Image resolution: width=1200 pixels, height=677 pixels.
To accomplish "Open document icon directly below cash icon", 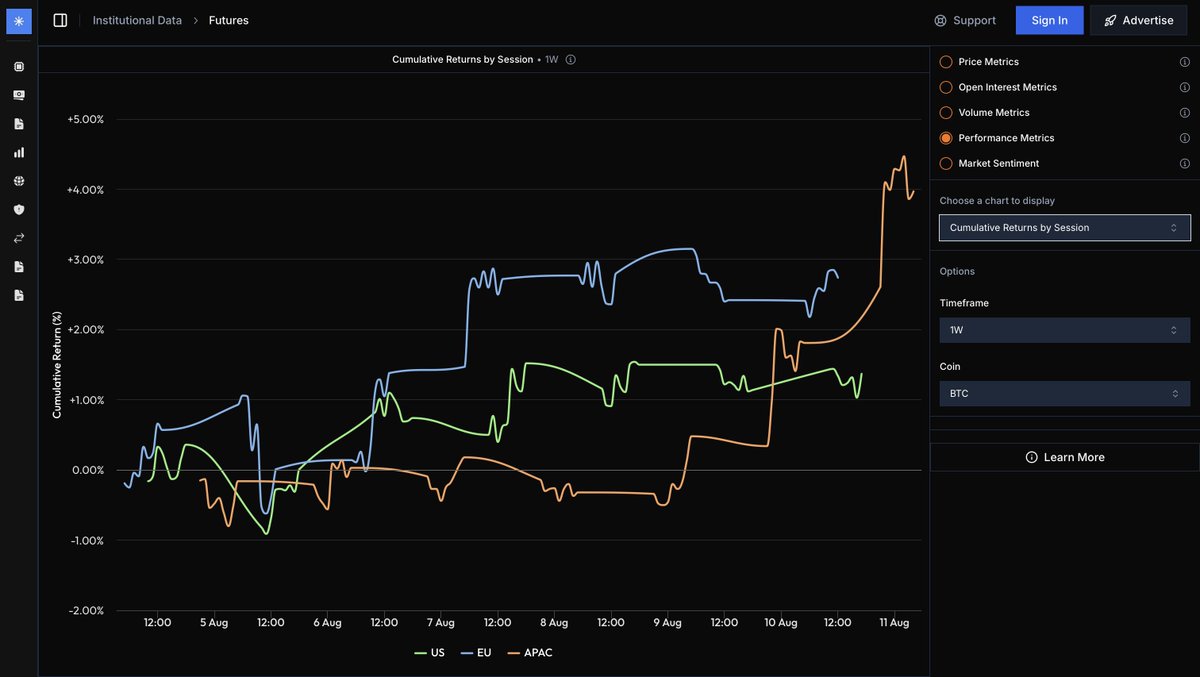I will [19, 124].
